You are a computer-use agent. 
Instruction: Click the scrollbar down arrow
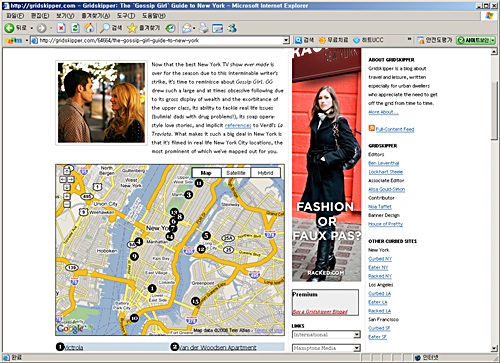click(x=495, y=349)
